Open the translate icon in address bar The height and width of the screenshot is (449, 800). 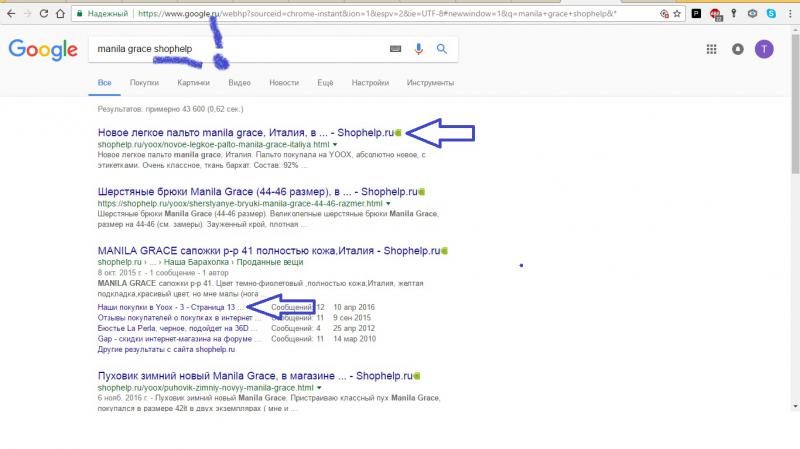point(664,14)
